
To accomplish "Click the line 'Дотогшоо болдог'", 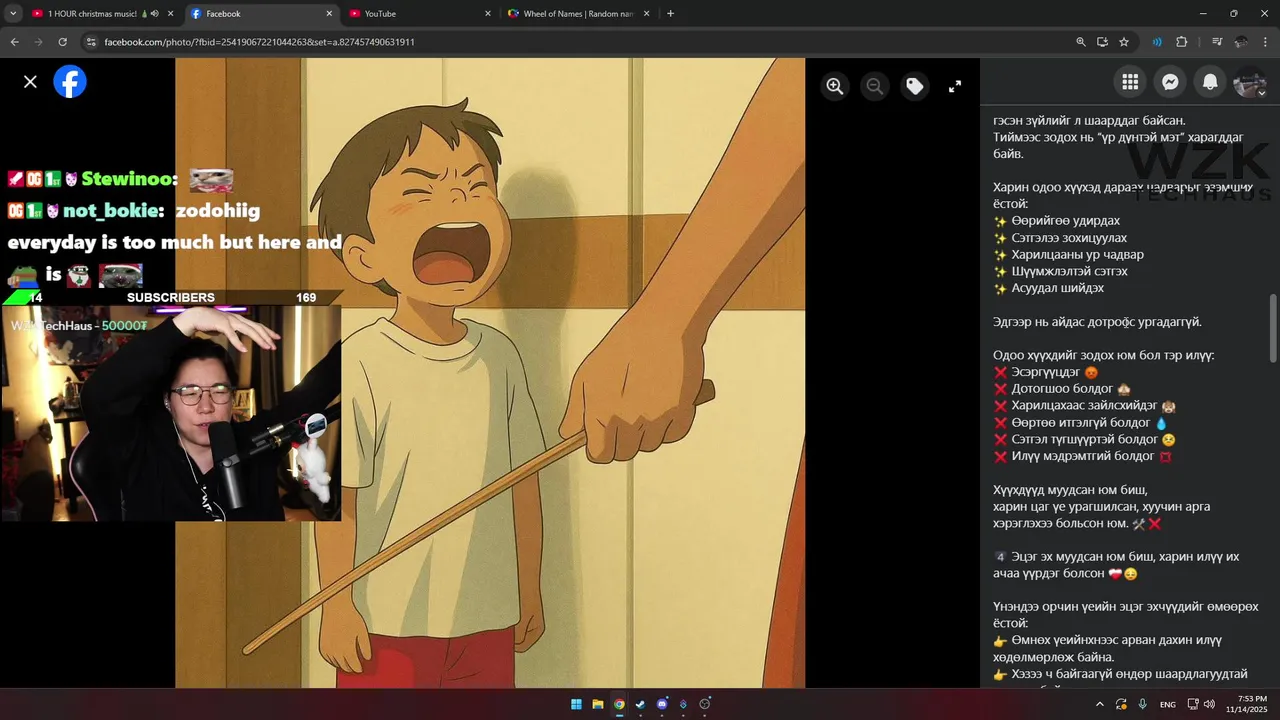I will pyautogui.click(x=1062, y=389).
